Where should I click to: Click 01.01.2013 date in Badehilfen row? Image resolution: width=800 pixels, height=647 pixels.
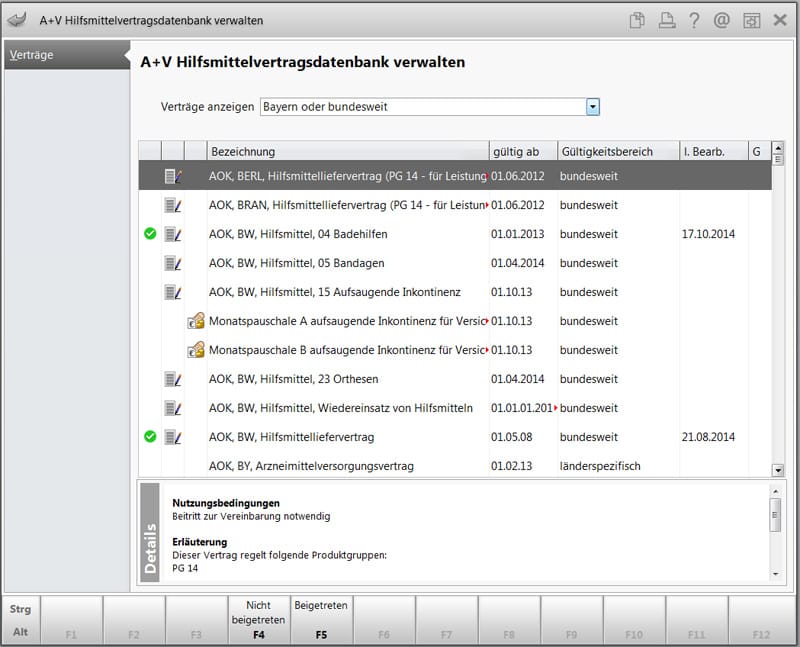(517, 234)
